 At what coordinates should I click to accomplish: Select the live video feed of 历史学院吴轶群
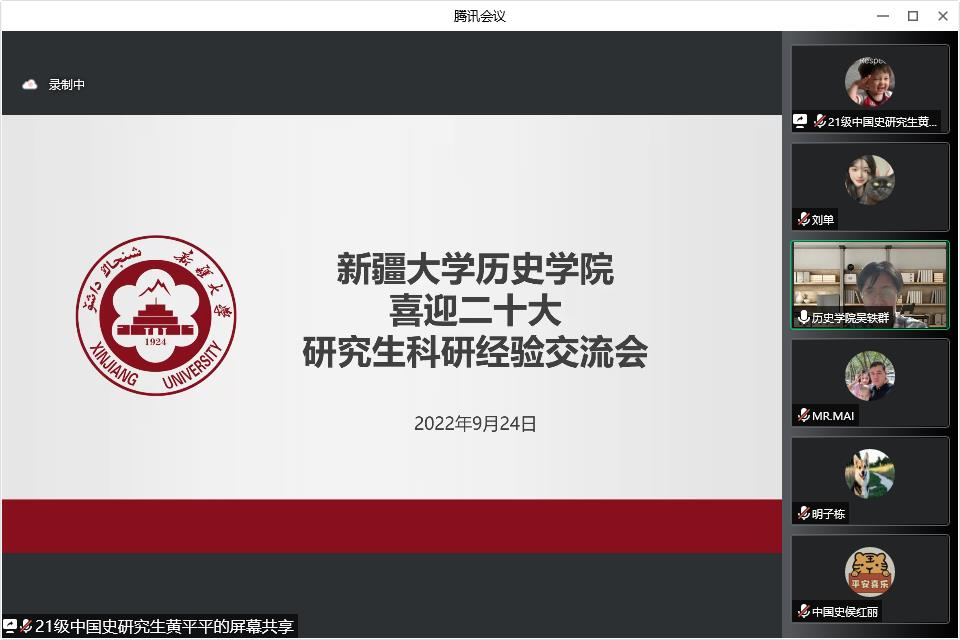870,285
